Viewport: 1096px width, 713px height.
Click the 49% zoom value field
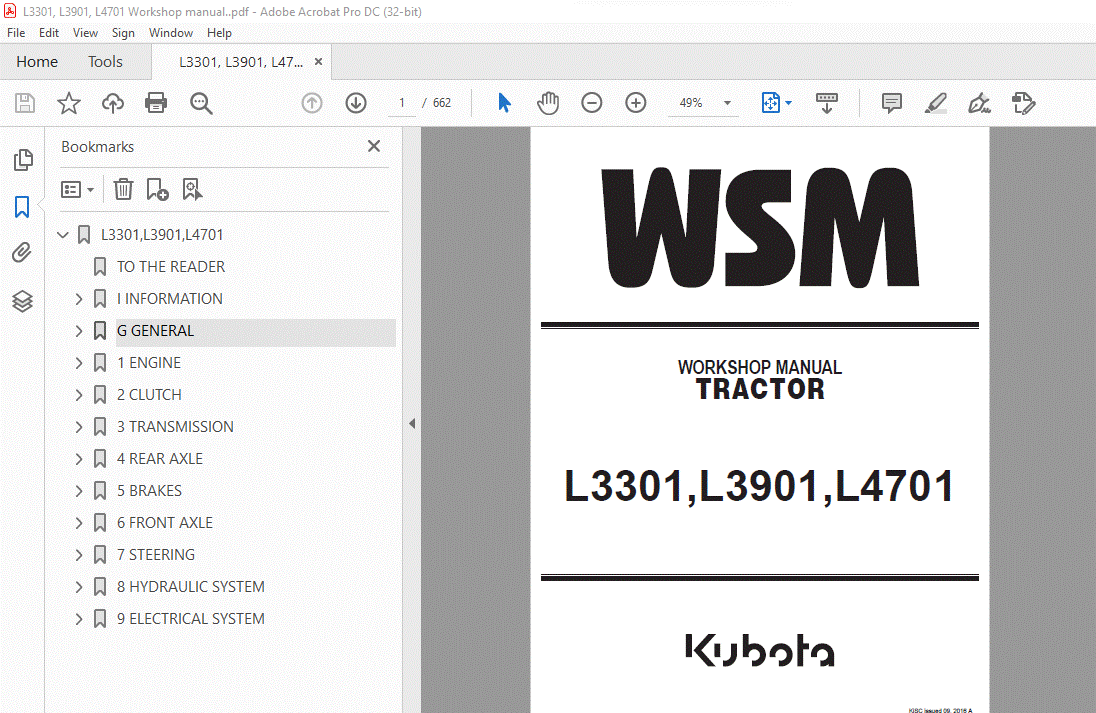691,103
